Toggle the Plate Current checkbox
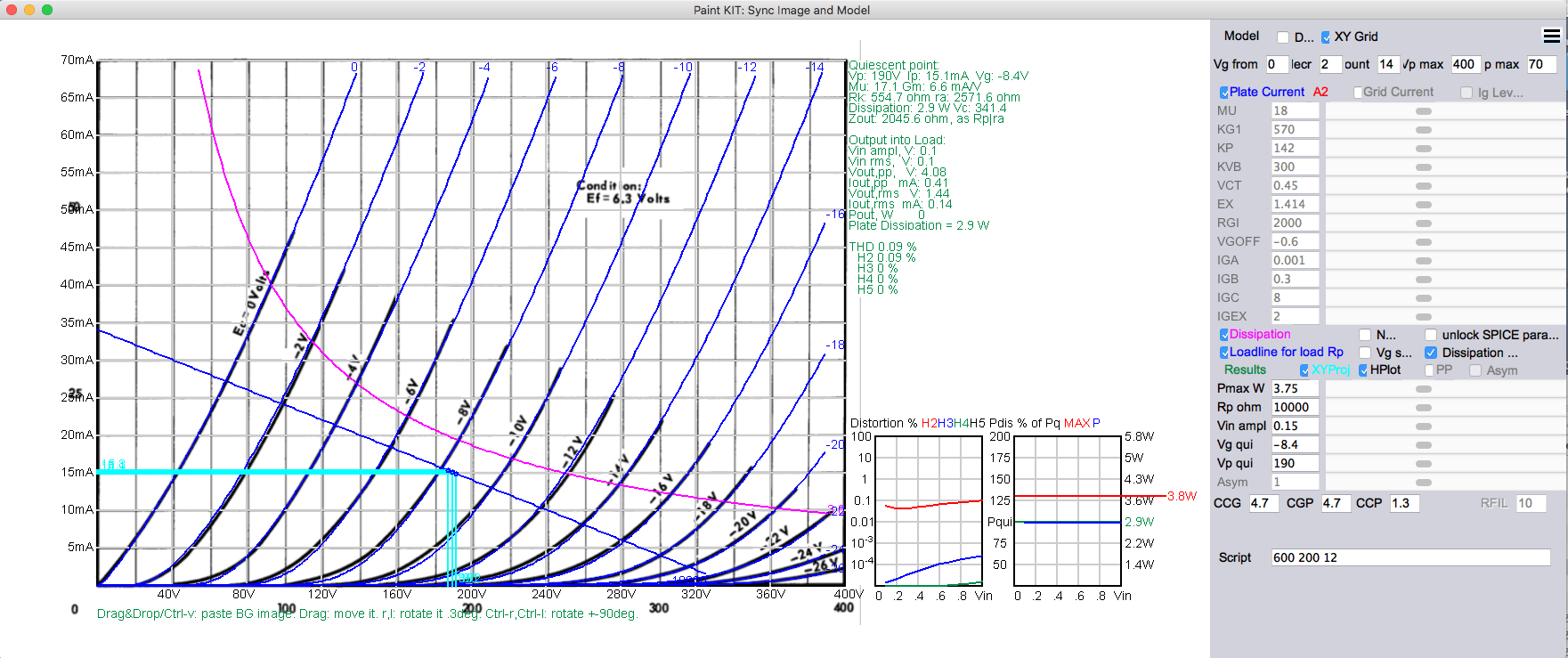The image size is (1568, 658). coord(1224,93)
